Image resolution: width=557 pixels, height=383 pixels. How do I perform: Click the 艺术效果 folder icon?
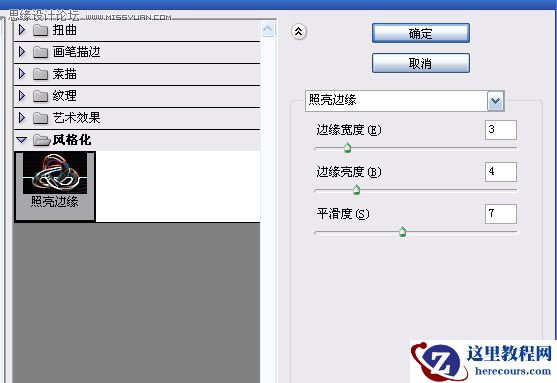[x=40, y=118]
